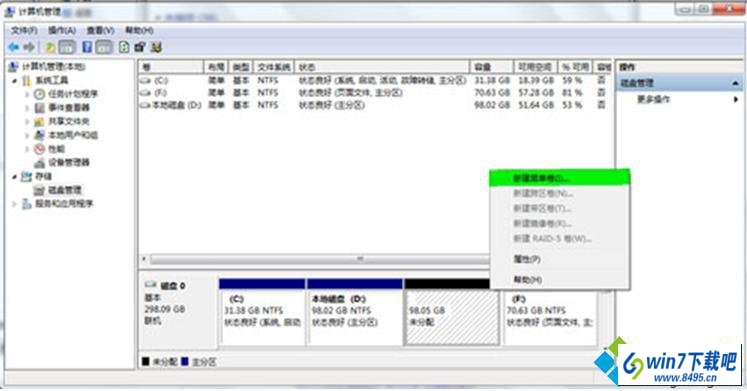Sort by the 布局 column header

pos(216,67)
